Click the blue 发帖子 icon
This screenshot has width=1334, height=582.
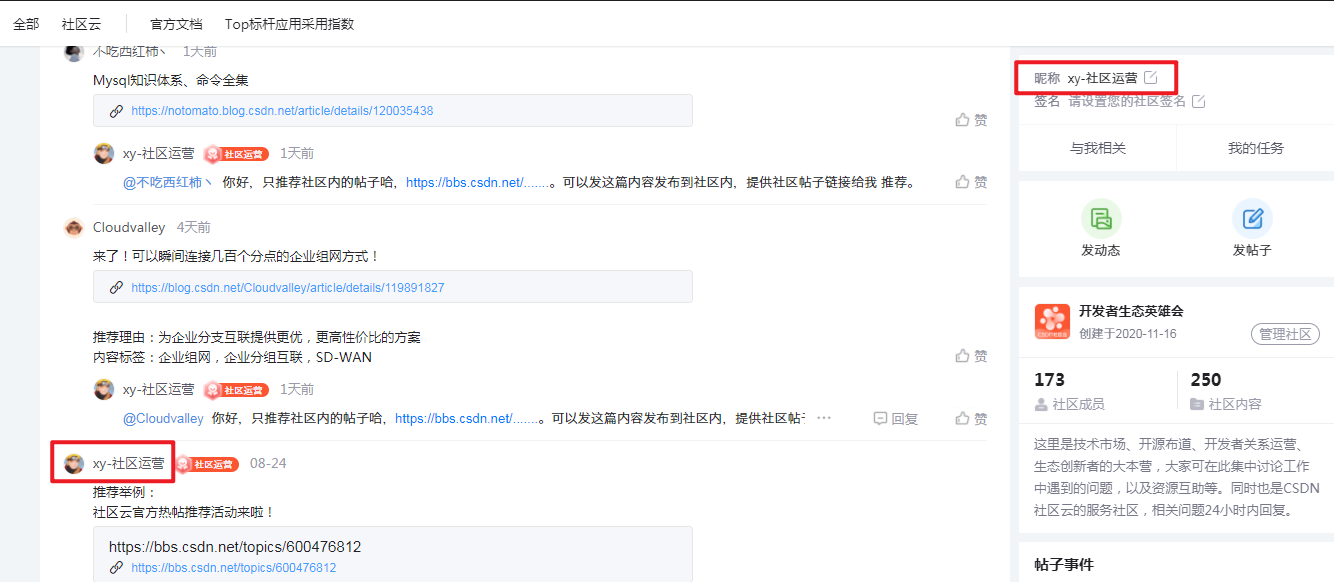pos(1252,218)
